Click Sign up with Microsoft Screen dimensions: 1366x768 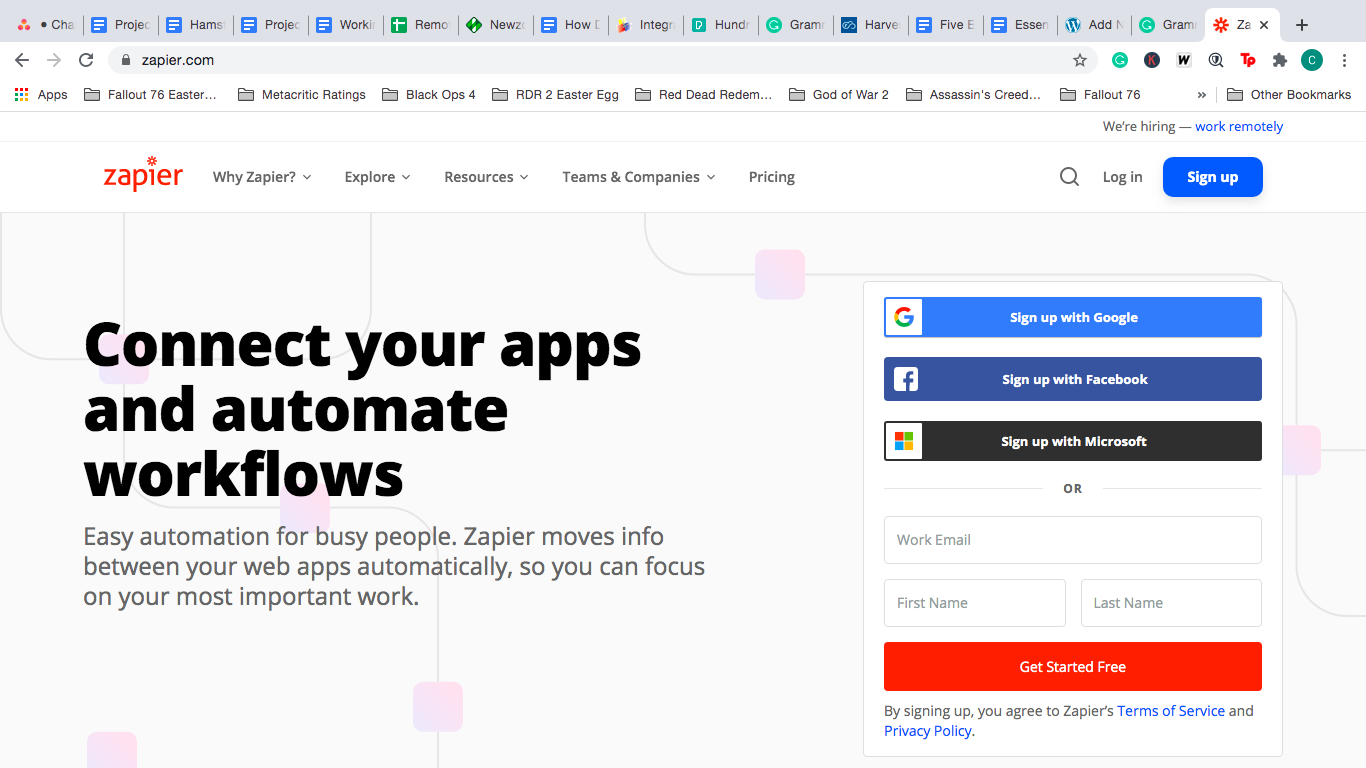pos(1073,441)
